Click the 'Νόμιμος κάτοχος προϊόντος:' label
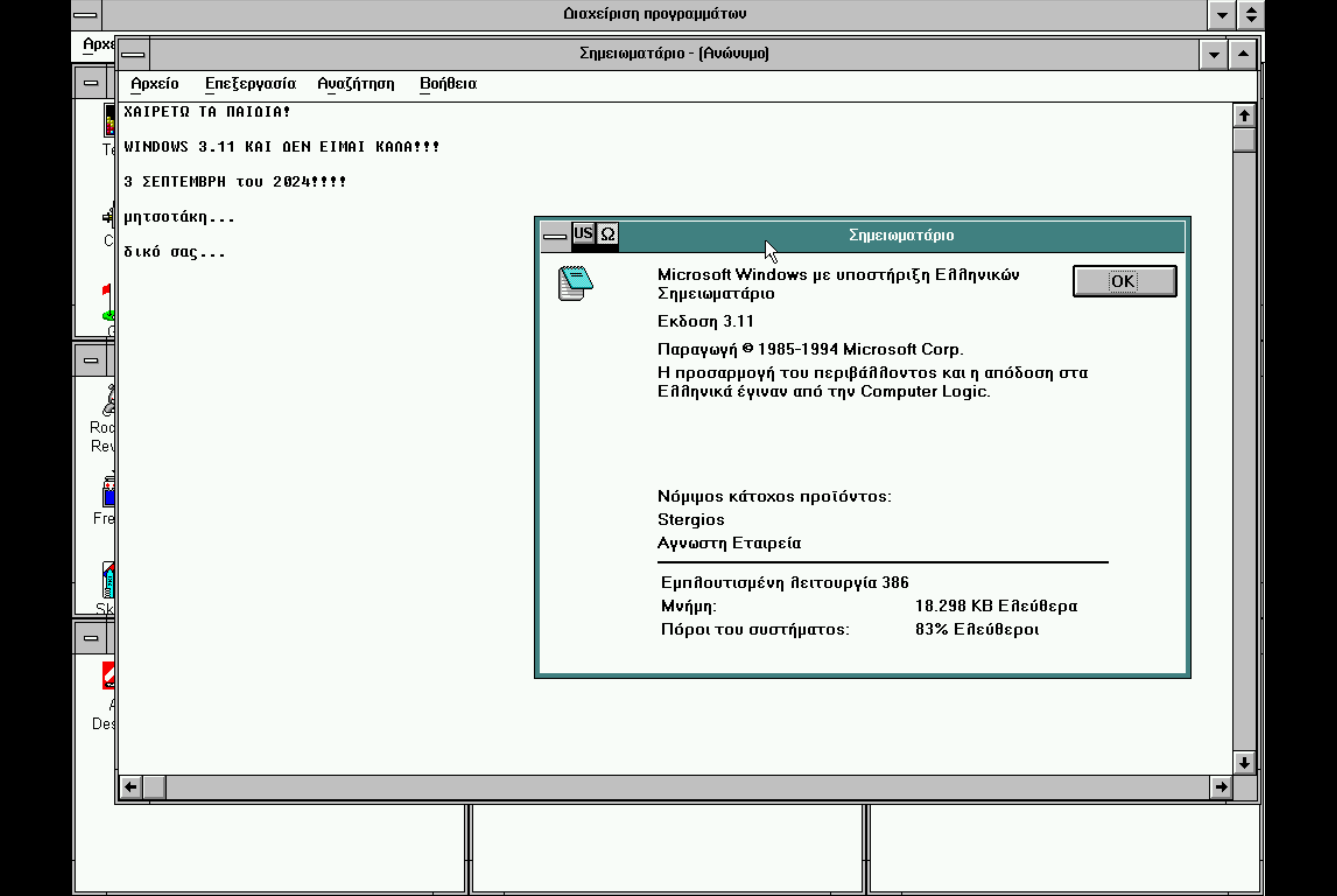Image resolution: width=1337 pixels, height=896 pixels. [x=774, y=497]
